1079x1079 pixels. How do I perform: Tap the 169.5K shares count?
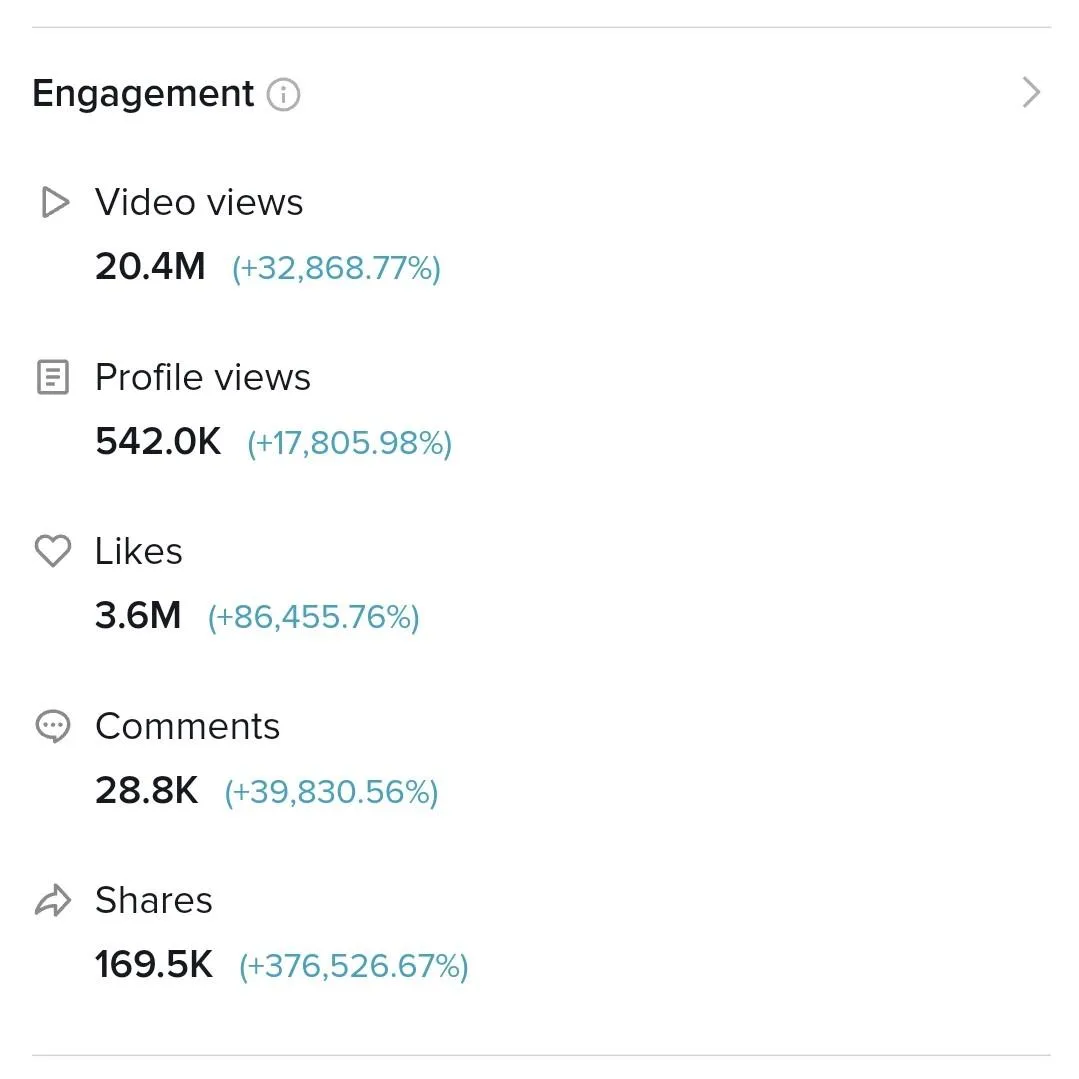click(154, 964)
